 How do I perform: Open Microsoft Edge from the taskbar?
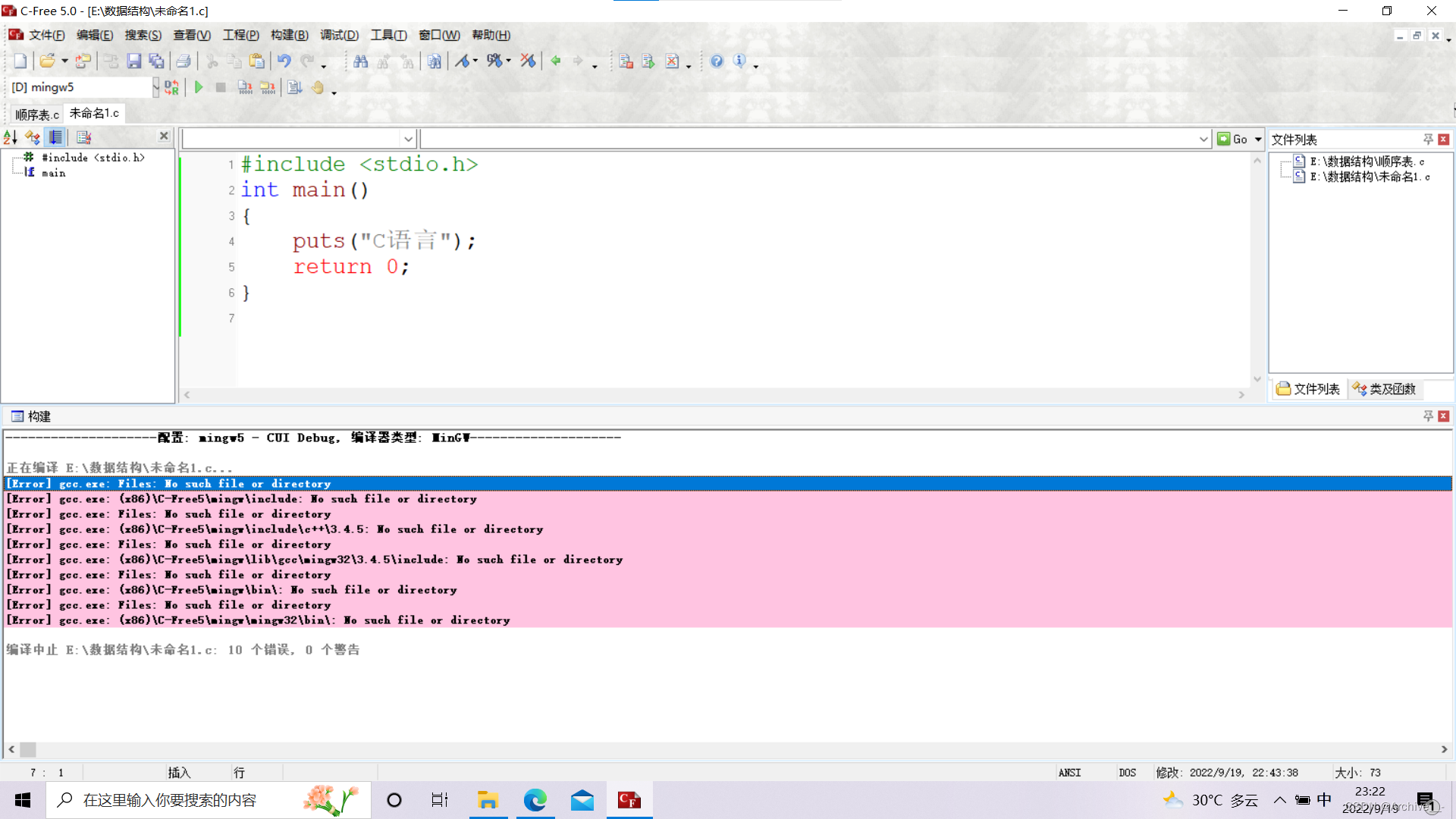click(x=535, y=800)
